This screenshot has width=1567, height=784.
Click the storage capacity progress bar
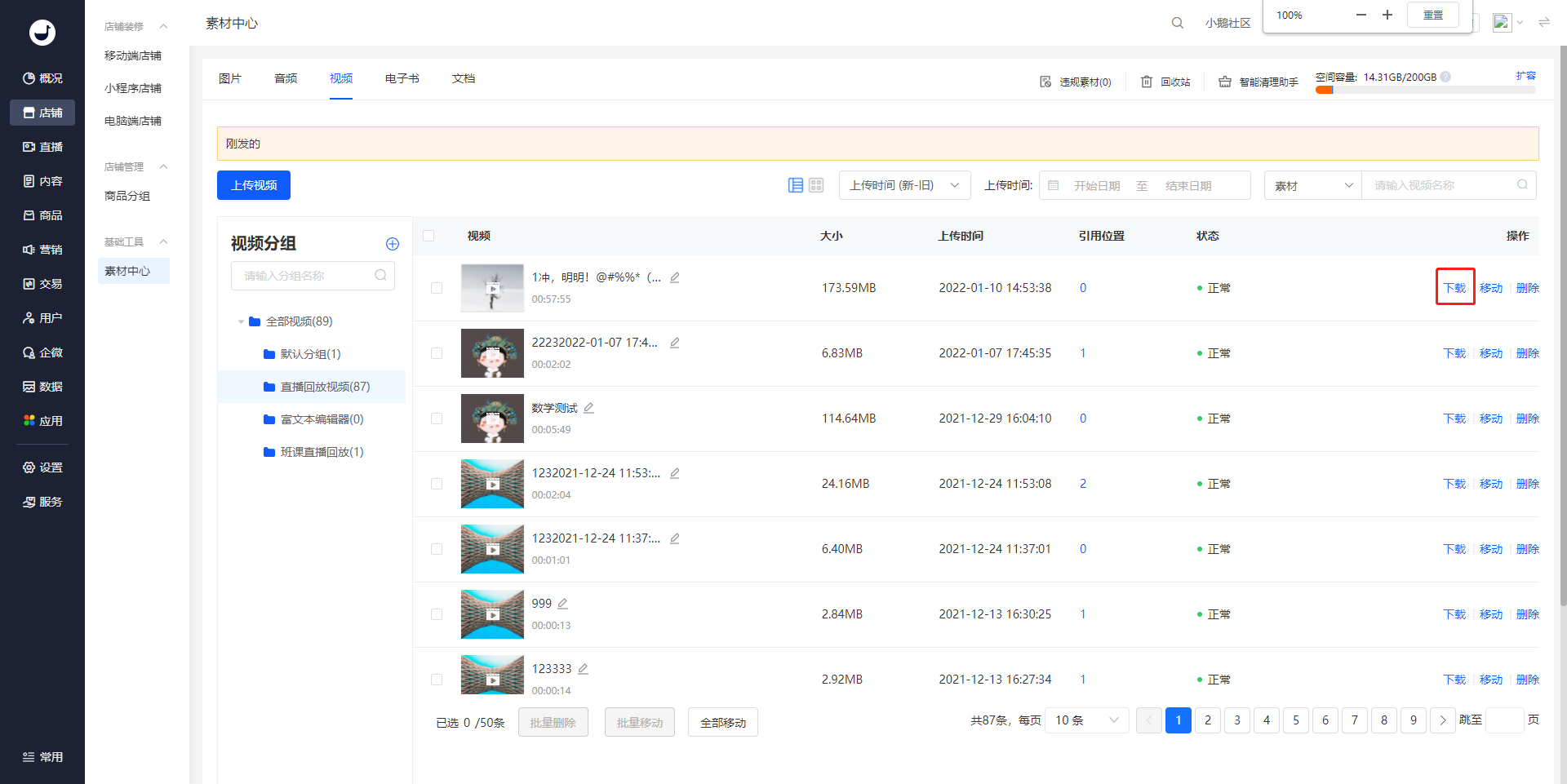click(1424, 91)
